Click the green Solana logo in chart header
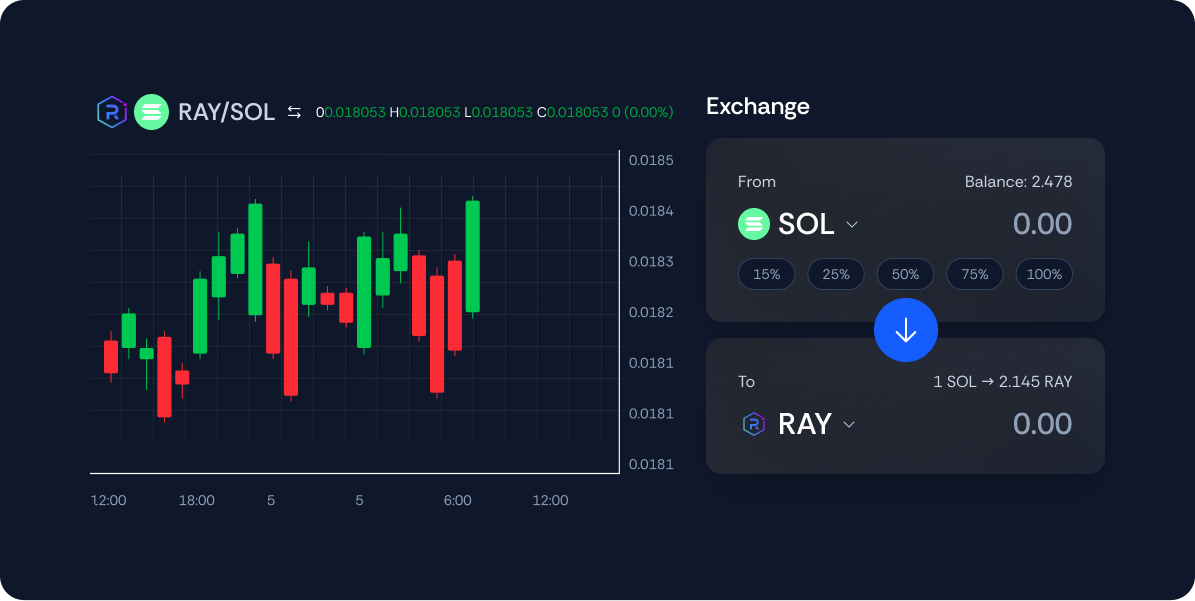1195x601 pixels. click(152, 112)
